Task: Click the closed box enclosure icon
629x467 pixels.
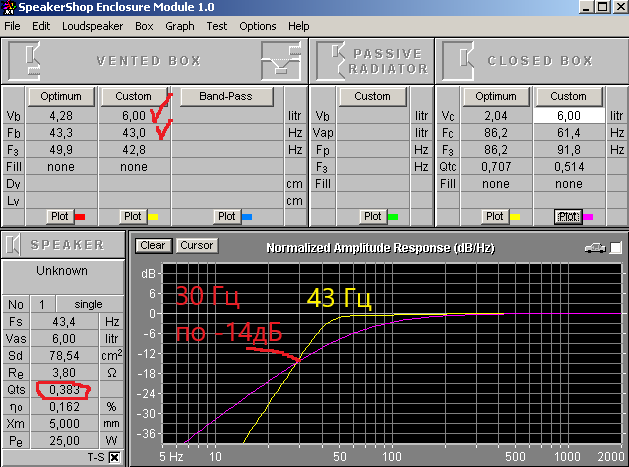Action: pos(458,61)
